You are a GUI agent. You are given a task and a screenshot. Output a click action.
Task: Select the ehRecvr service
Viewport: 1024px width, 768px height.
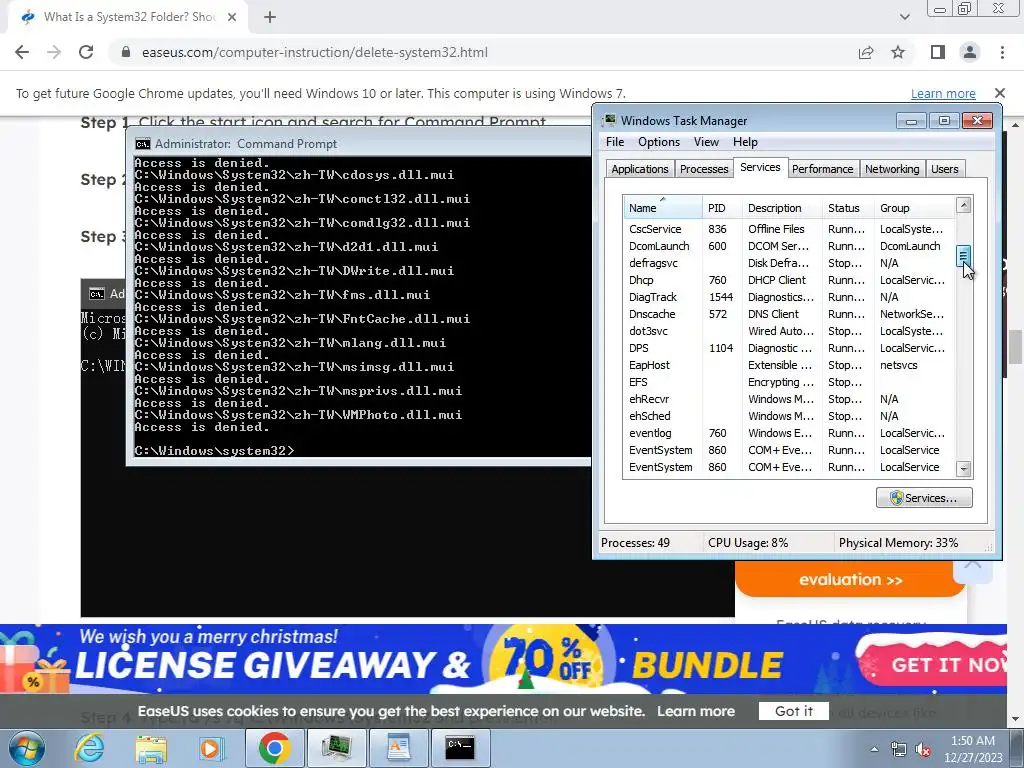click(x=789, y=399)
